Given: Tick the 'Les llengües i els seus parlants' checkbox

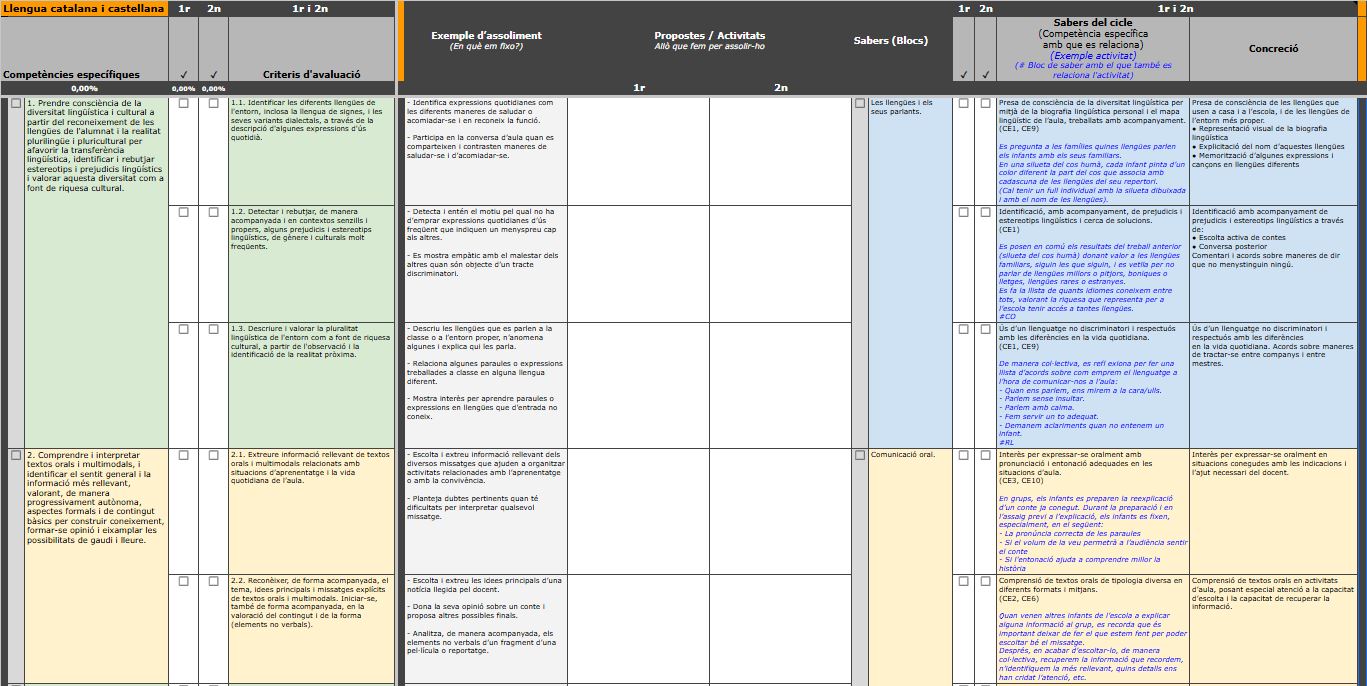Looking at the screenshot, I should tap(860, 103).
